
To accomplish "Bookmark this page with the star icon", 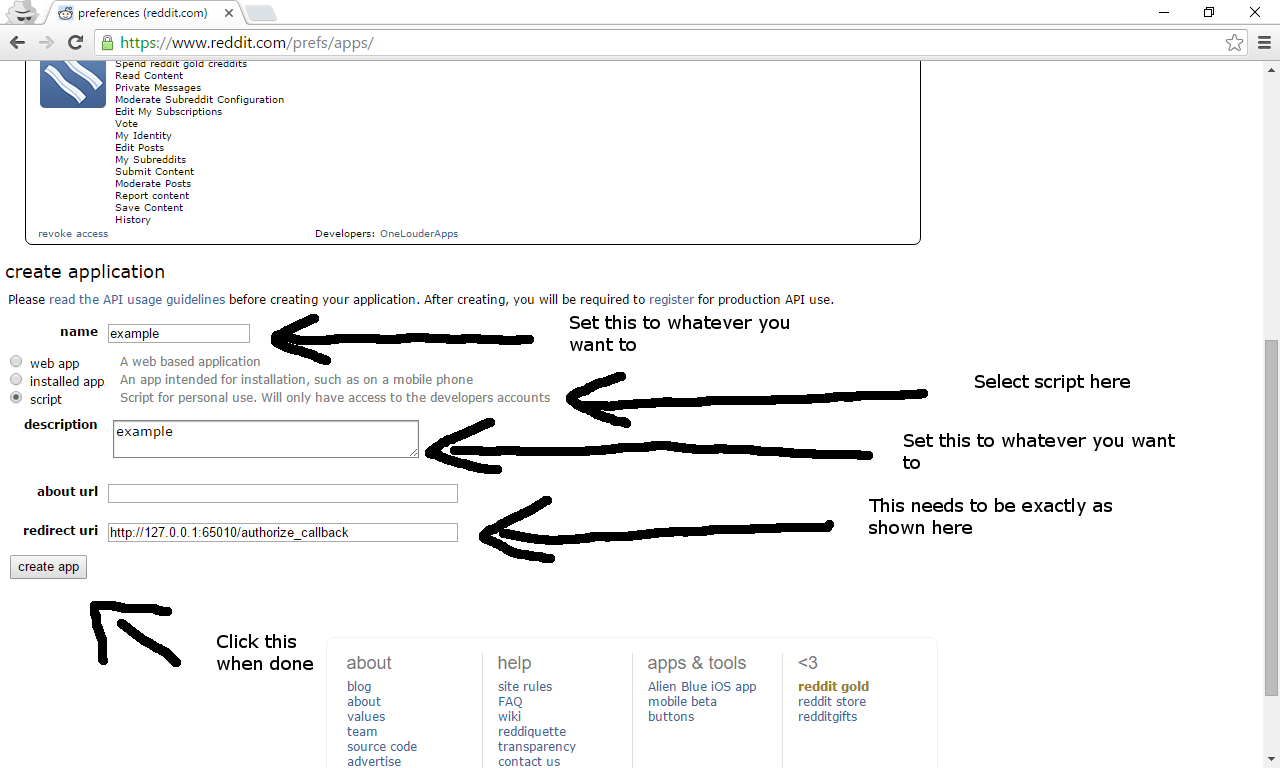I will click(1235, 43).
